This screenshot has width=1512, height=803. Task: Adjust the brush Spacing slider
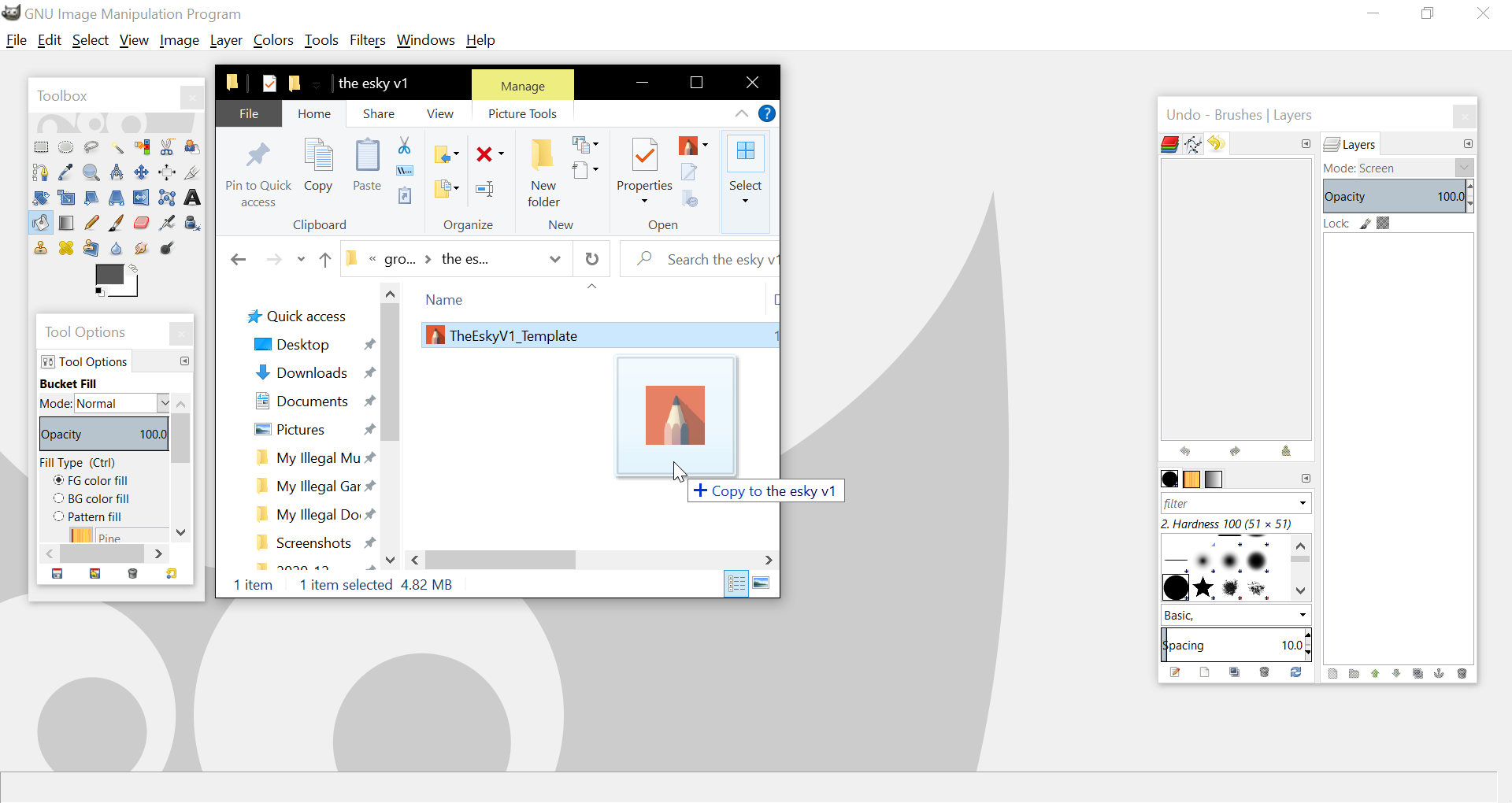[1233, 645]
